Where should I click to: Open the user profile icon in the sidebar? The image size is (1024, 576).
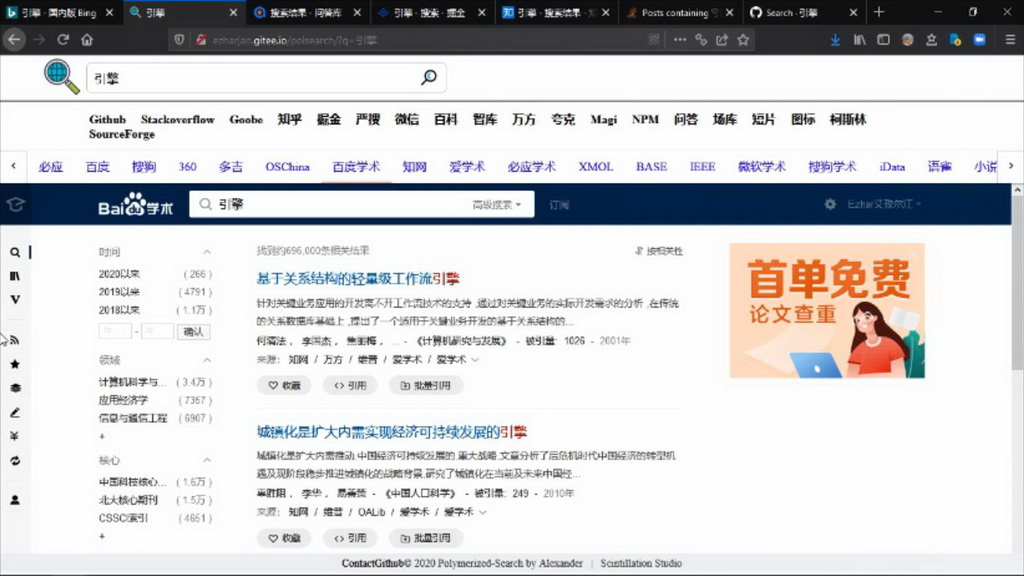coord(14,500)
